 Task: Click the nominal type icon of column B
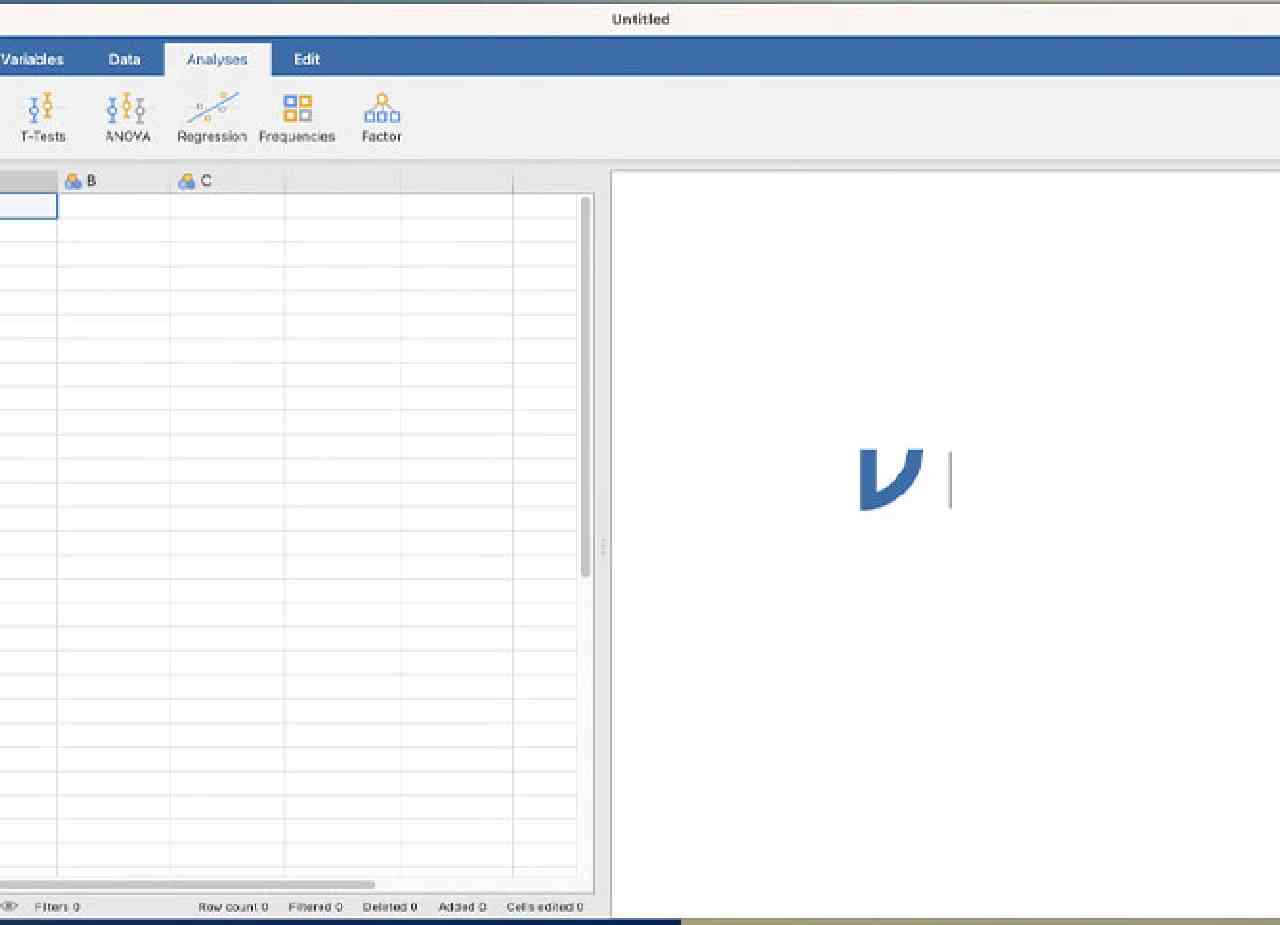[73, 181]
